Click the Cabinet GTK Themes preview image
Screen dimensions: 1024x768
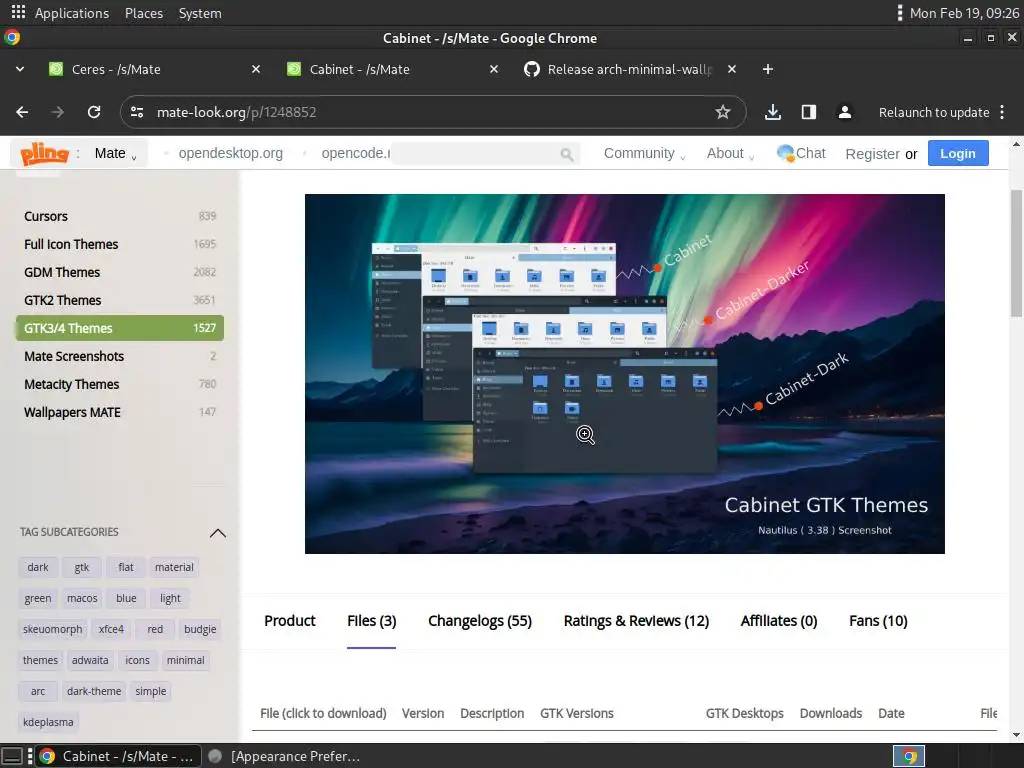click(x=624, y=374)
